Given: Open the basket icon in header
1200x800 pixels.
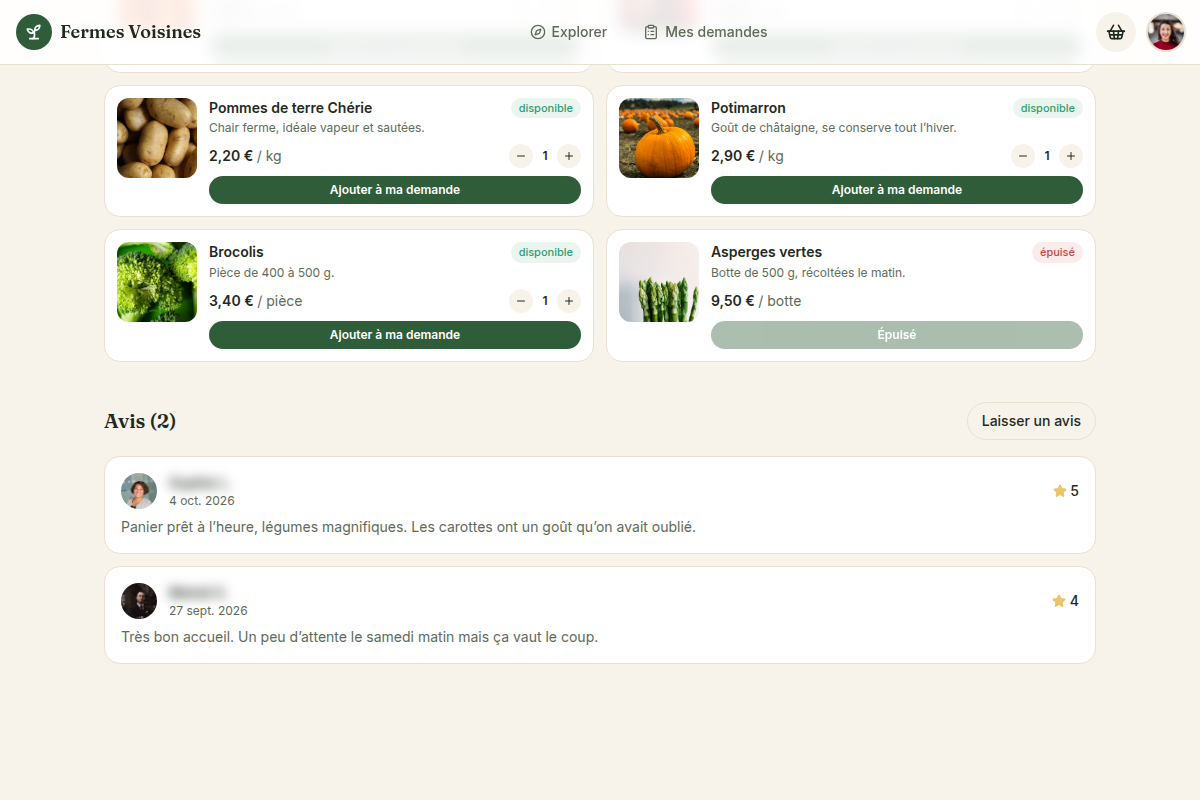Looking at the screenshot, I should pyautogui.click(x=1116, y=32).
